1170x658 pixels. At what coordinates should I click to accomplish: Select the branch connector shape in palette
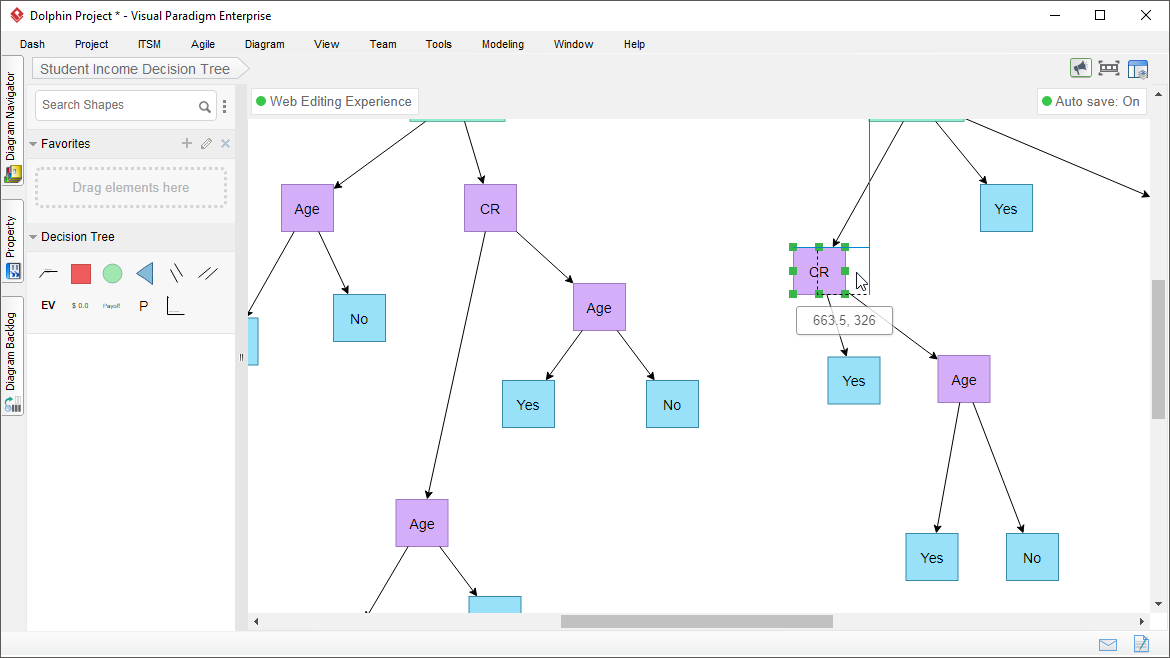click(49, 274)
